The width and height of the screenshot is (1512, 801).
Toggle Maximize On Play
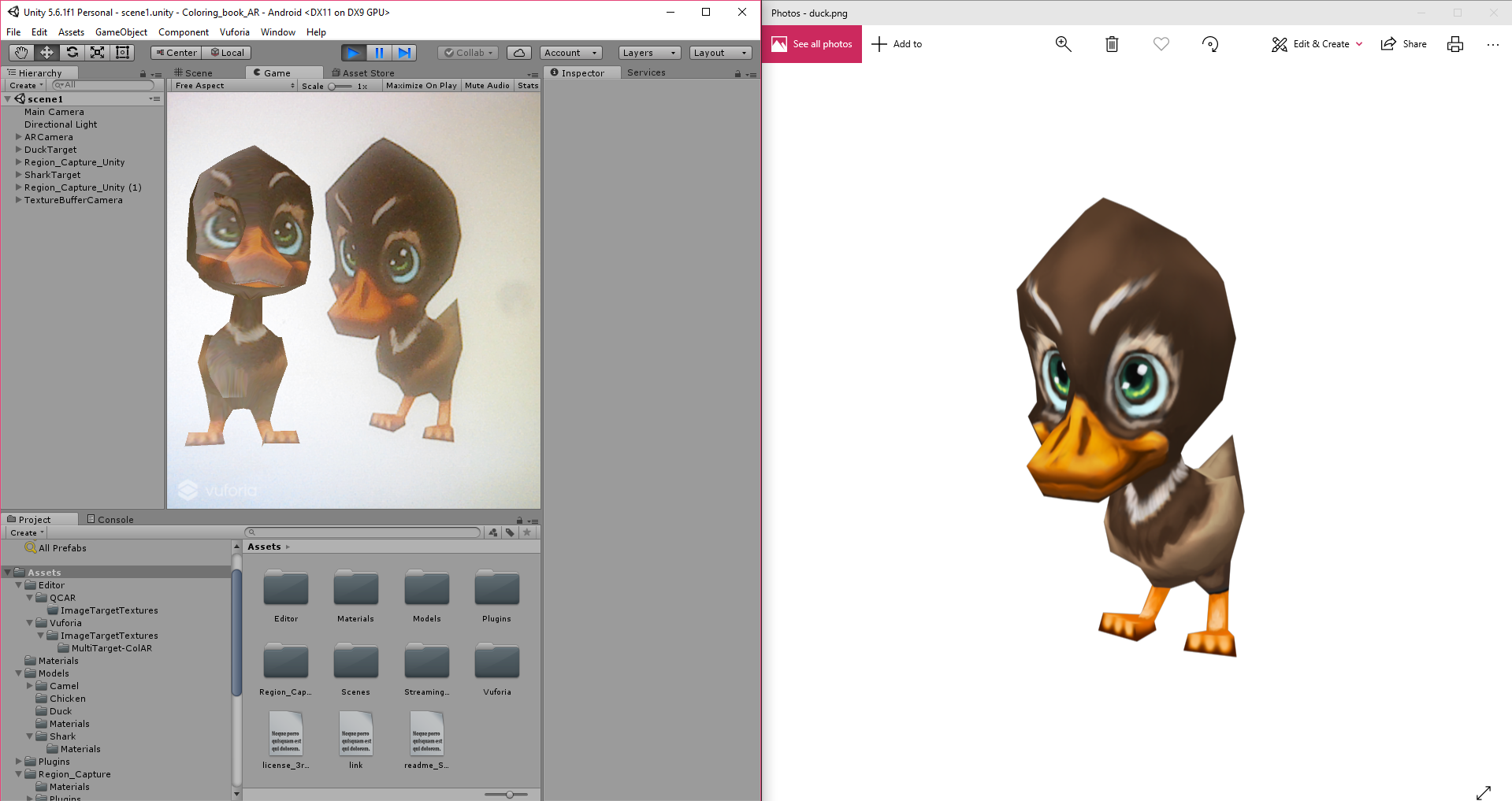click(421, 86)
